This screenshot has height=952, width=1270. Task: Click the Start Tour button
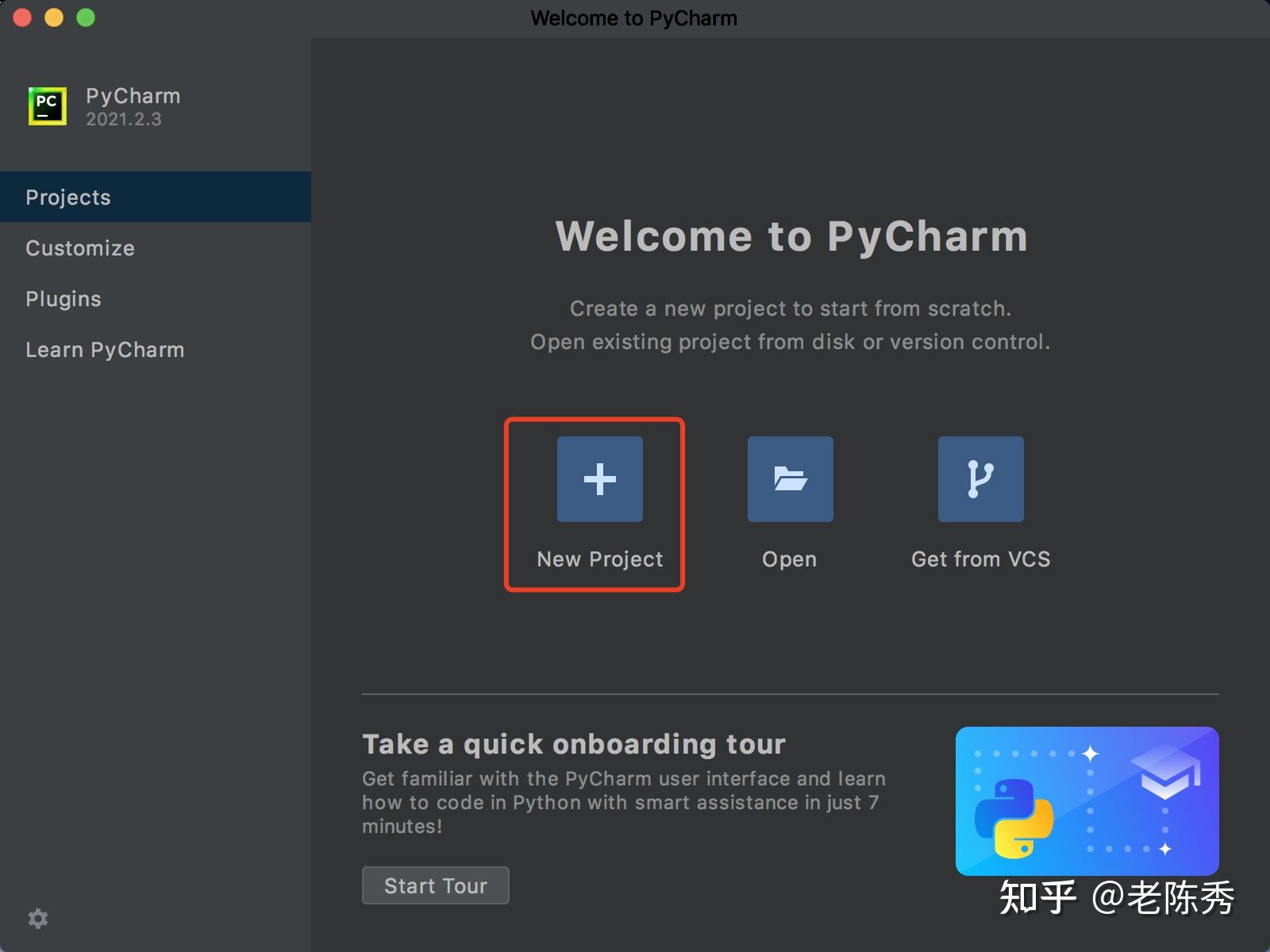click(x=435, y=885)
